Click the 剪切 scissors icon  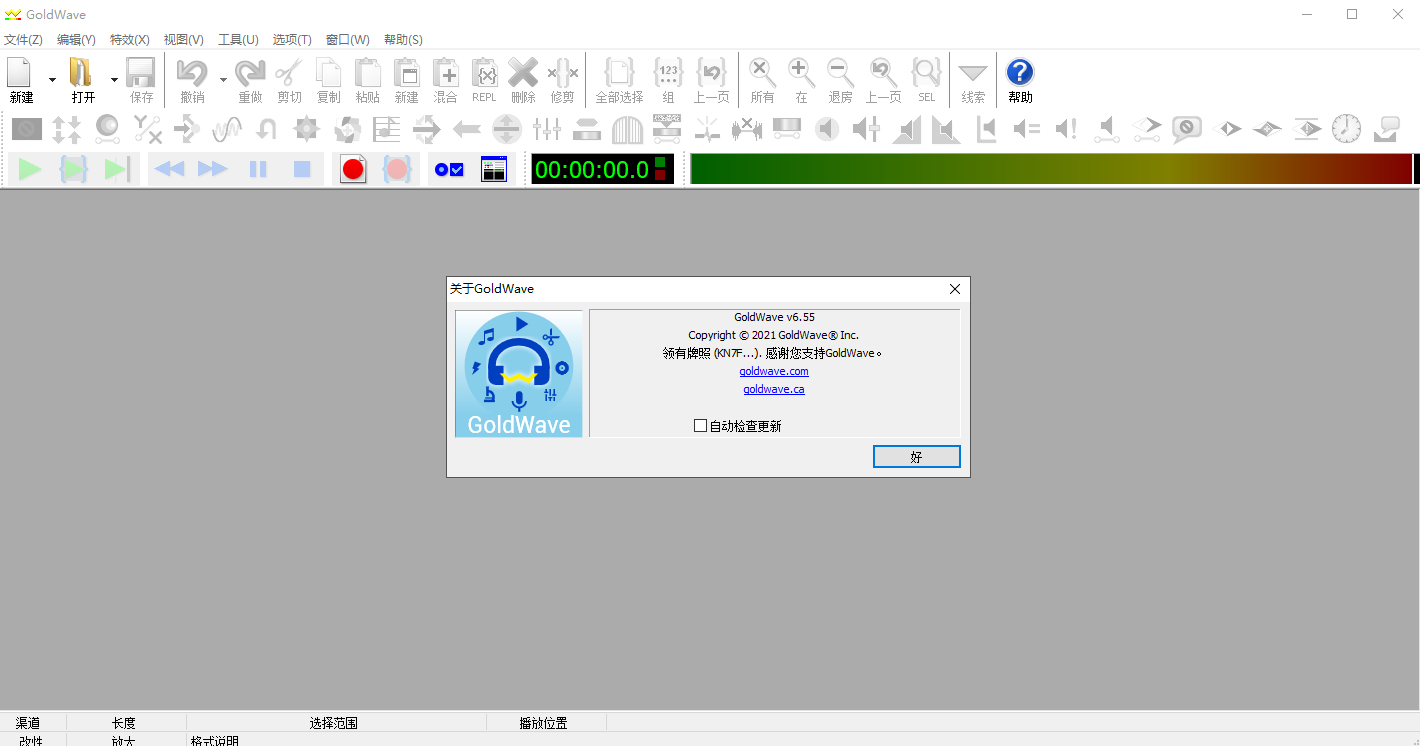pos(289,72)
